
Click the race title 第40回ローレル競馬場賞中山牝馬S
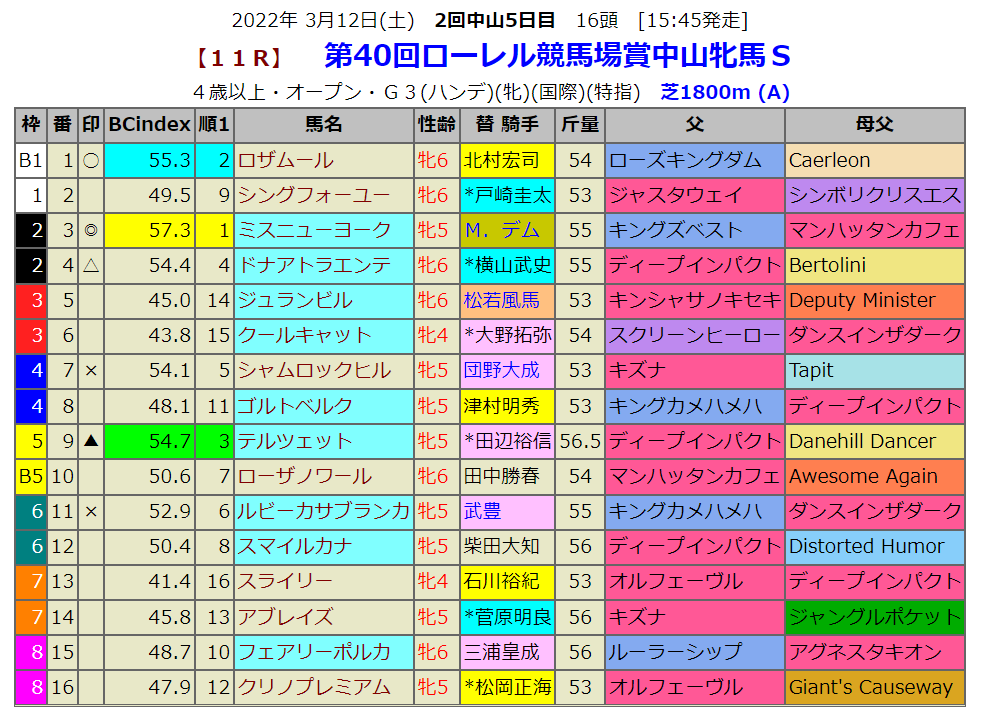click(x=558, y=56)
